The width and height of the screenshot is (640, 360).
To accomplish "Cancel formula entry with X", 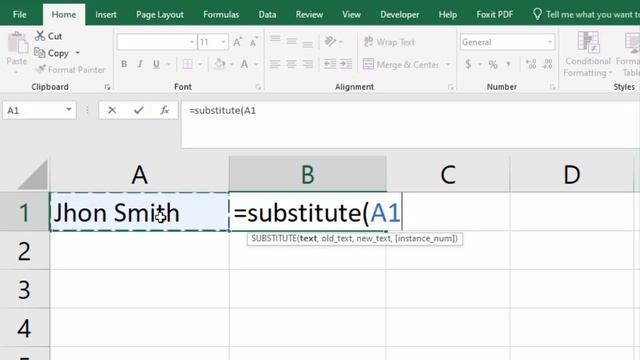I will [112, 110].
